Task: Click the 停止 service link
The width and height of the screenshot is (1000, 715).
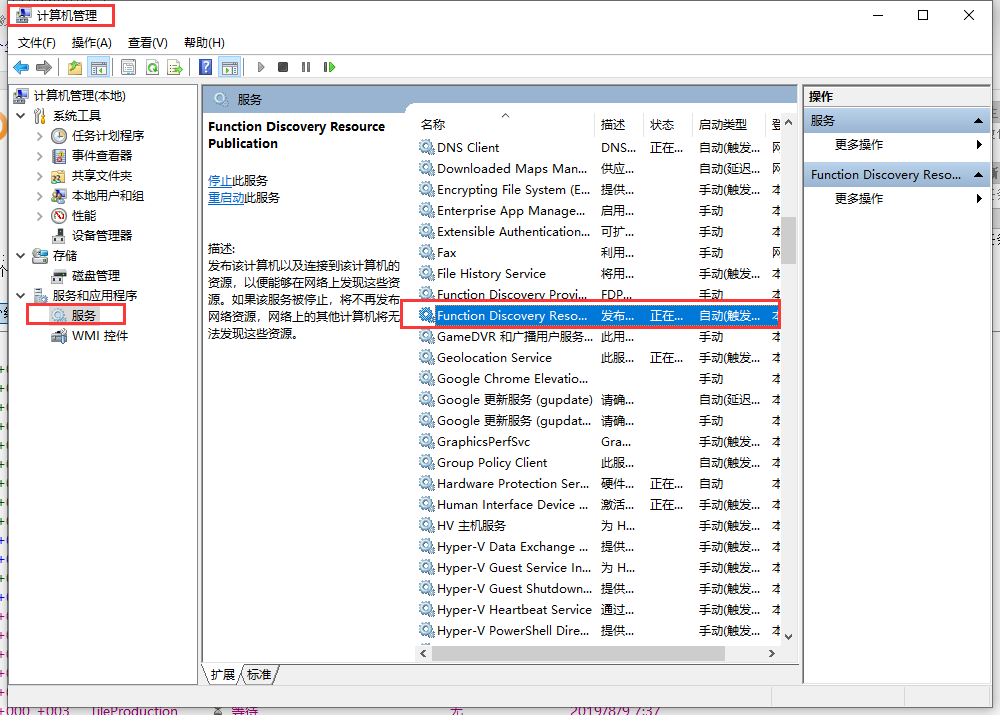Action: pyautogui.click(x=219, y=181)
